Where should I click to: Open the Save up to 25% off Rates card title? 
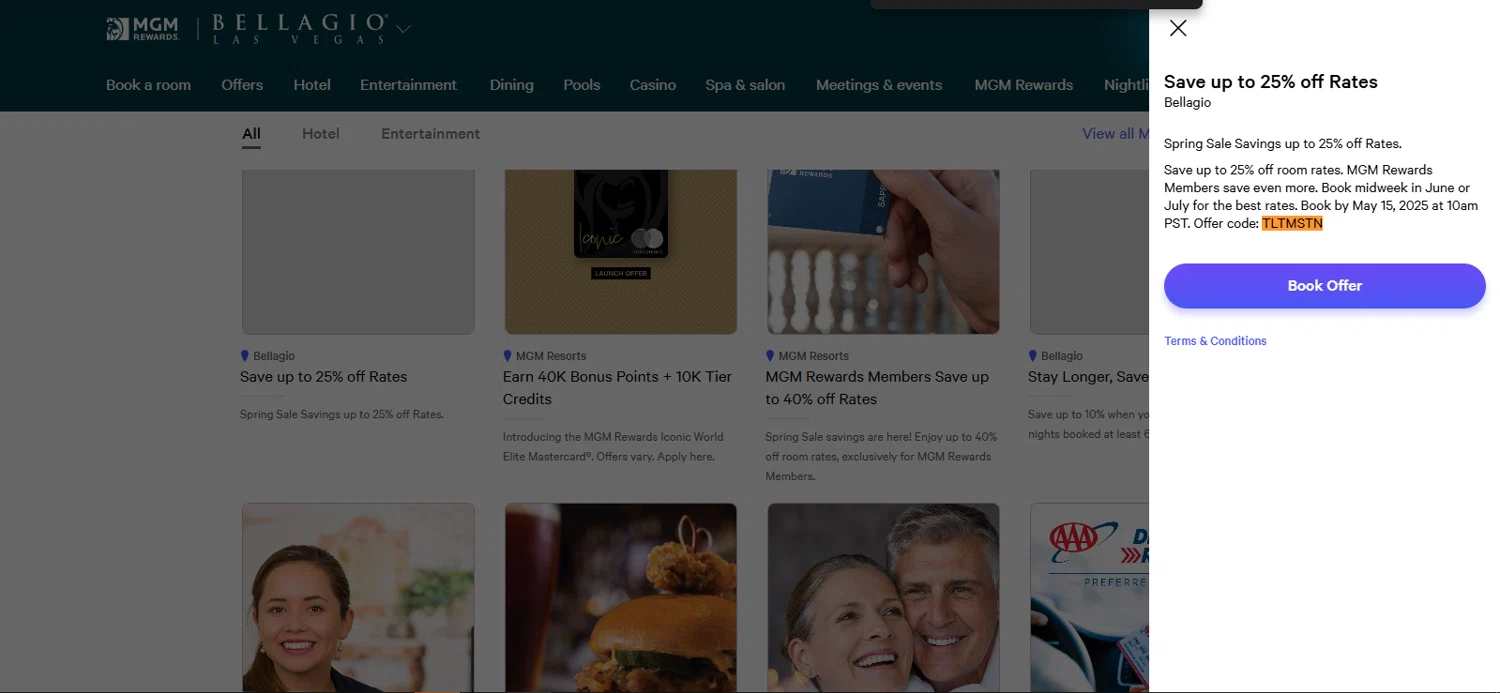click(323, 377)
